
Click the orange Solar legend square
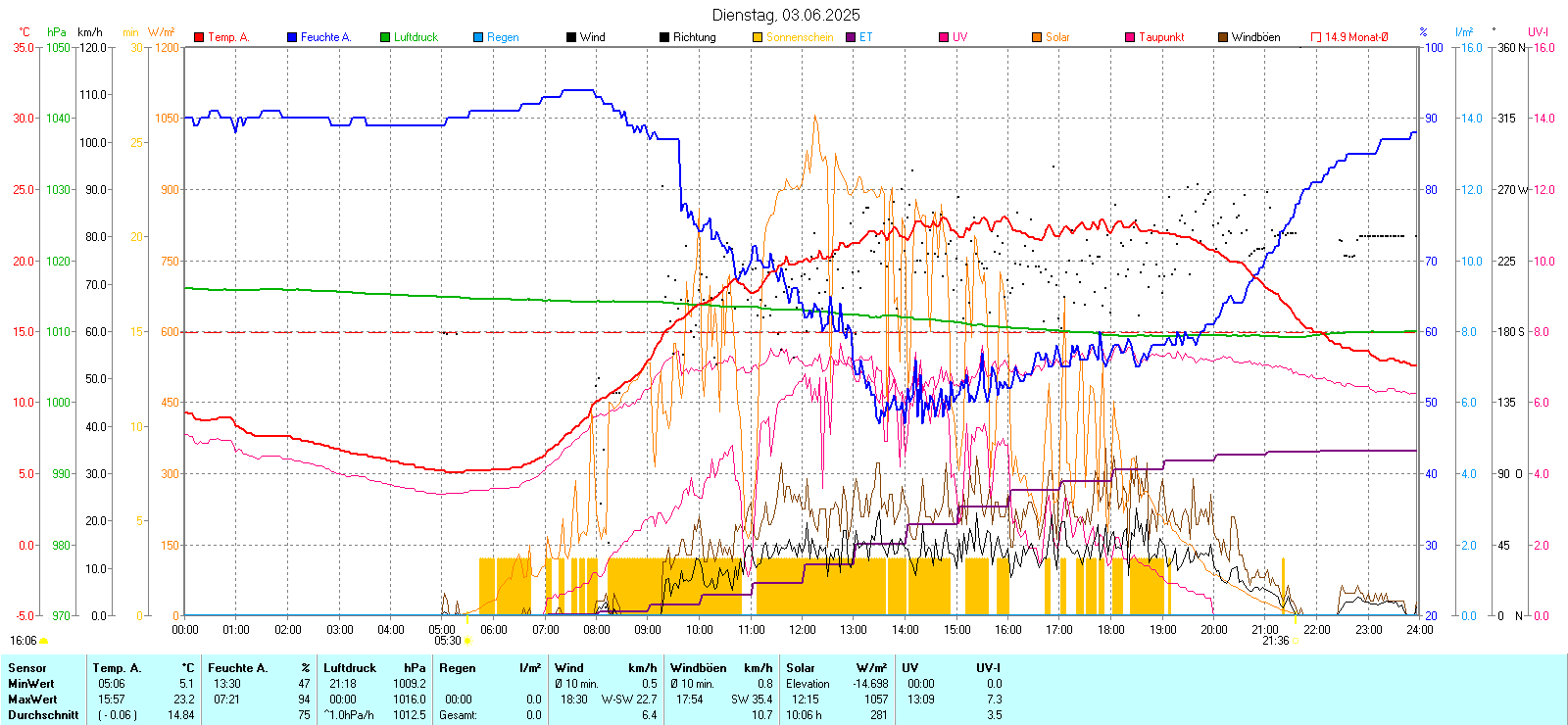click(x=1037, y=37)
